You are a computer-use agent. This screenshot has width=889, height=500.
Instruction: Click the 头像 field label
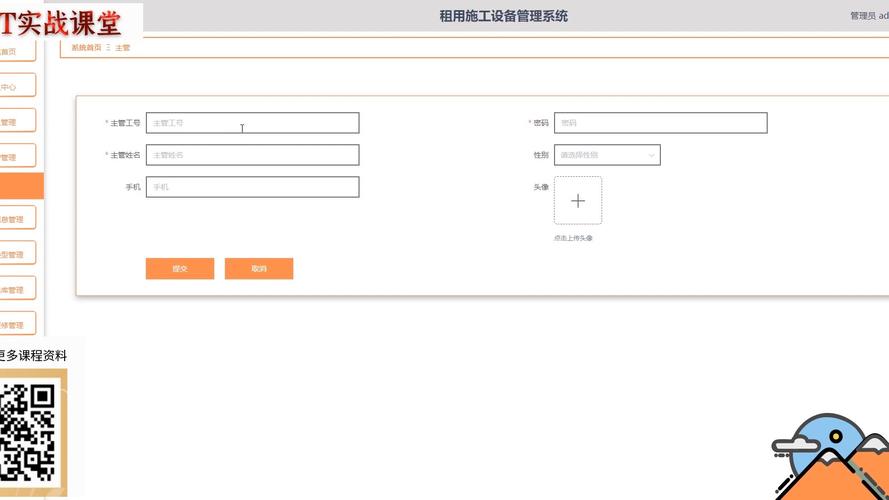pos(541,187)
